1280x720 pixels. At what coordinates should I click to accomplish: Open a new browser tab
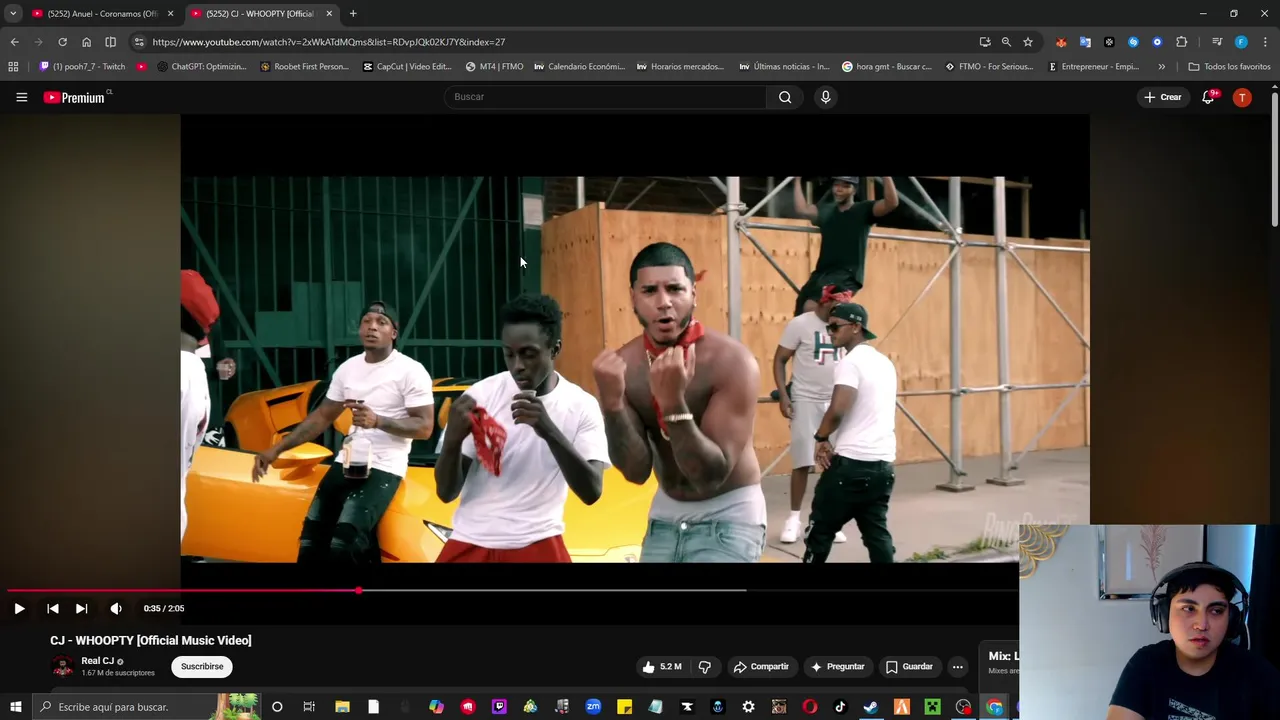pos(353,14)
